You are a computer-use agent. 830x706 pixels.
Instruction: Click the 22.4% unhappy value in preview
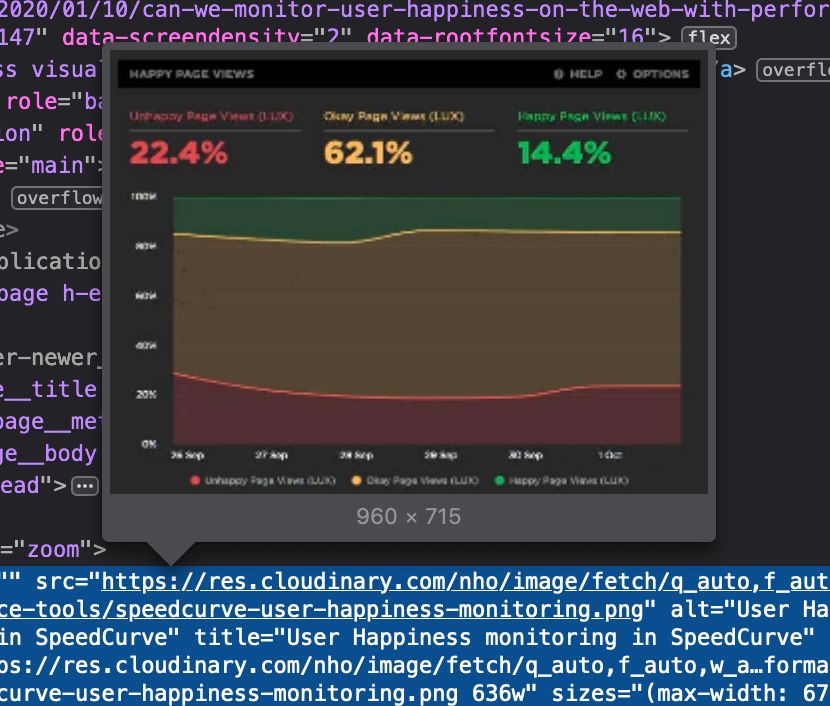coord(179,152)
